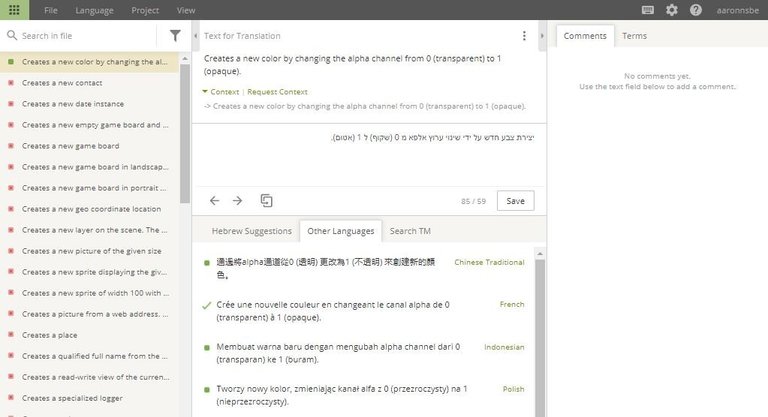Image resolution: width=768 pixels, height=417 pixels.
Task: Click the copy source text icon
Action: coord(267,201)
